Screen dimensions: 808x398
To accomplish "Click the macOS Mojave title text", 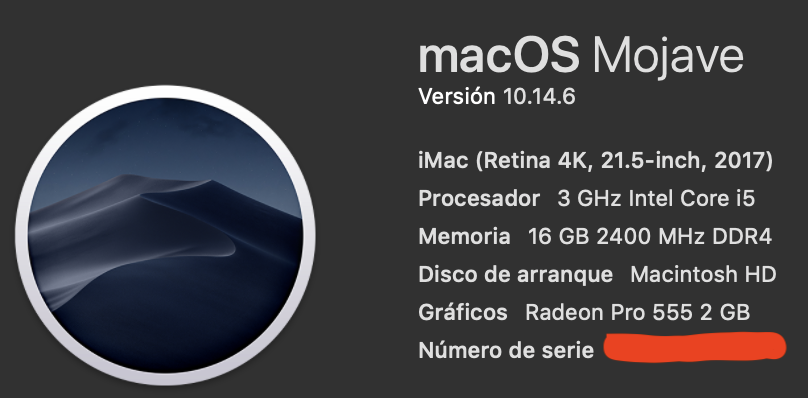I will click(581, 58).
